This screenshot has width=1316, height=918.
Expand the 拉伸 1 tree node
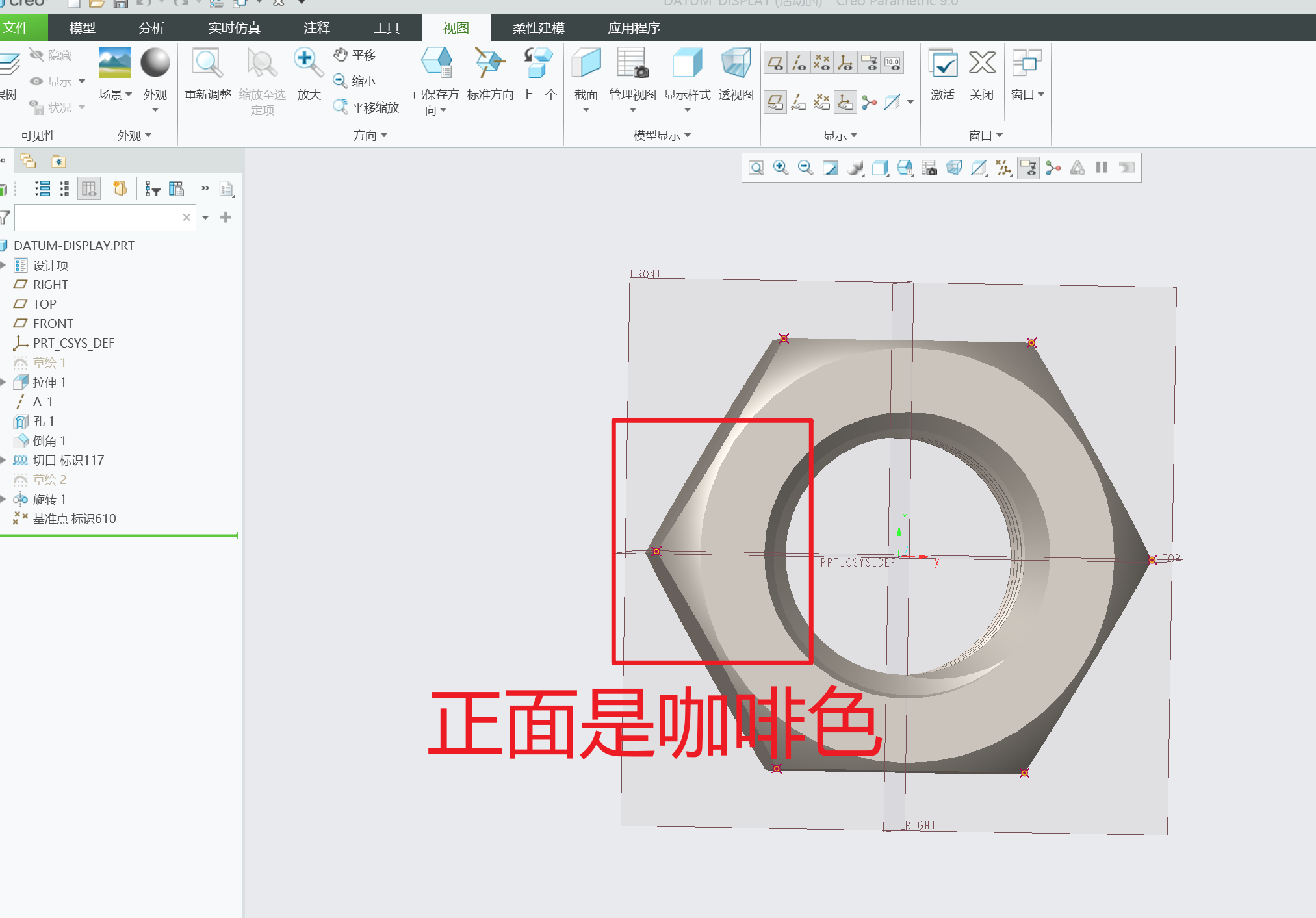pyautogui.click(x=4, y=382)
